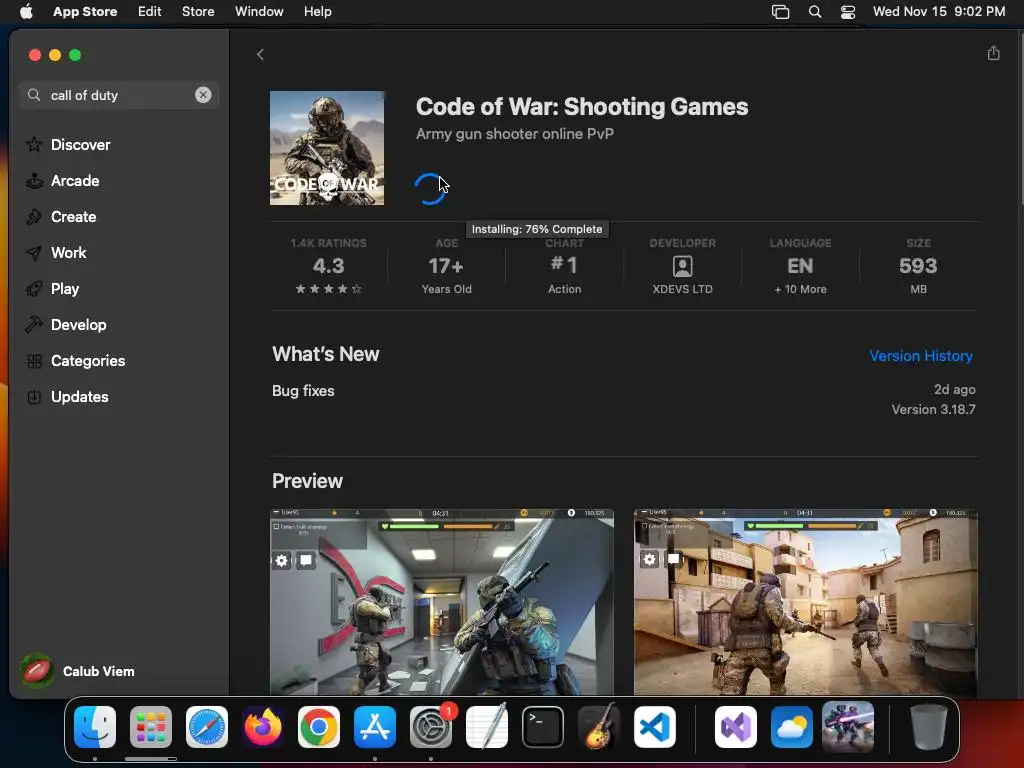Click the #1 Action chart ranking
This screenshot has width=1024, height=768.
pyautogui.click(x=564, y=266)
